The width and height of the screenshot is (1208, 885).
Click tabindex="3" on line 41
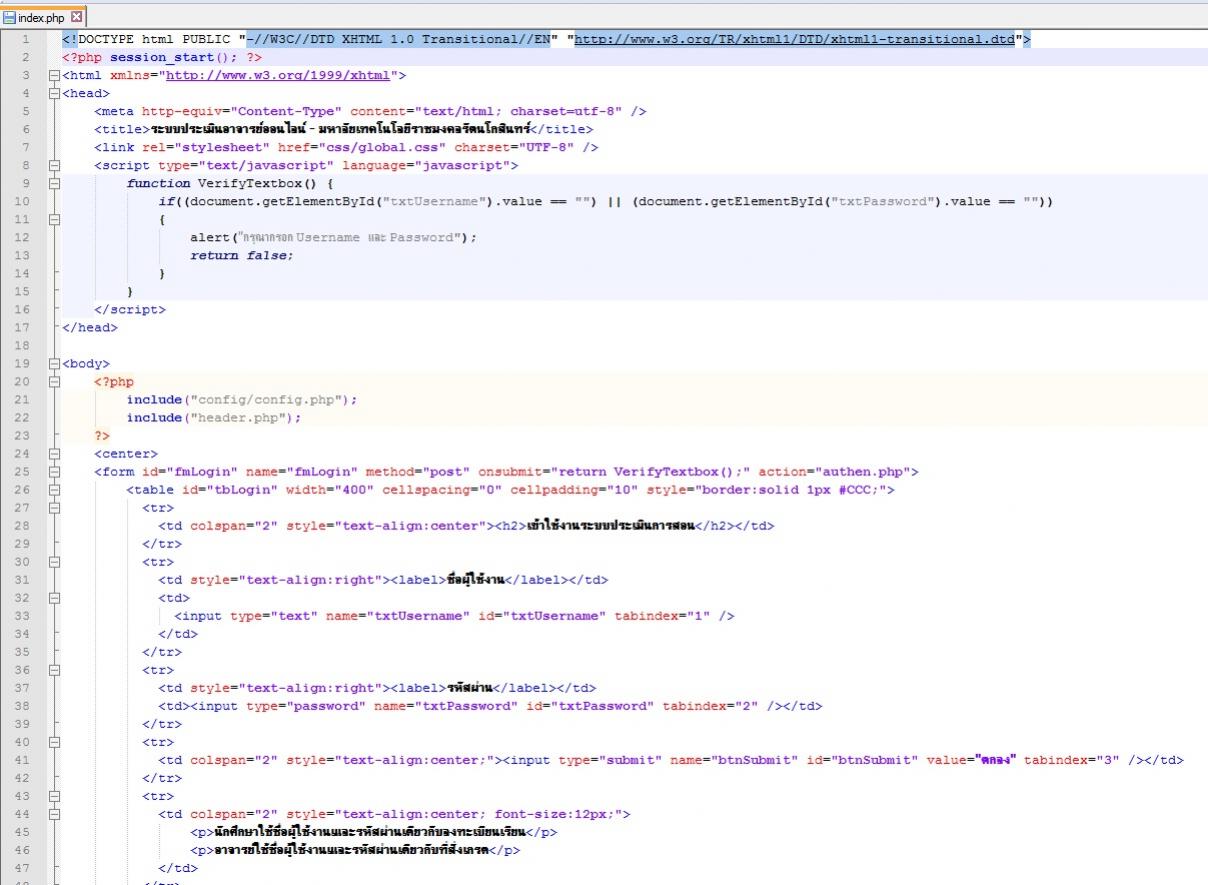point(1071,759)
